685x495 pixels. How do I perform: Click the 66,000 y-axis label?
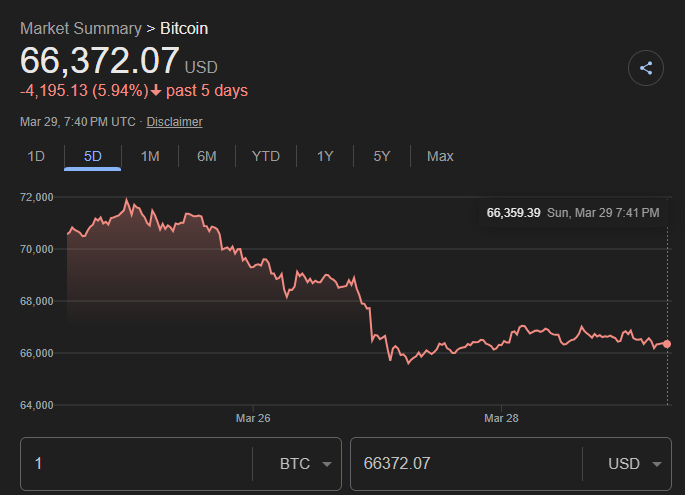point(37,353)
